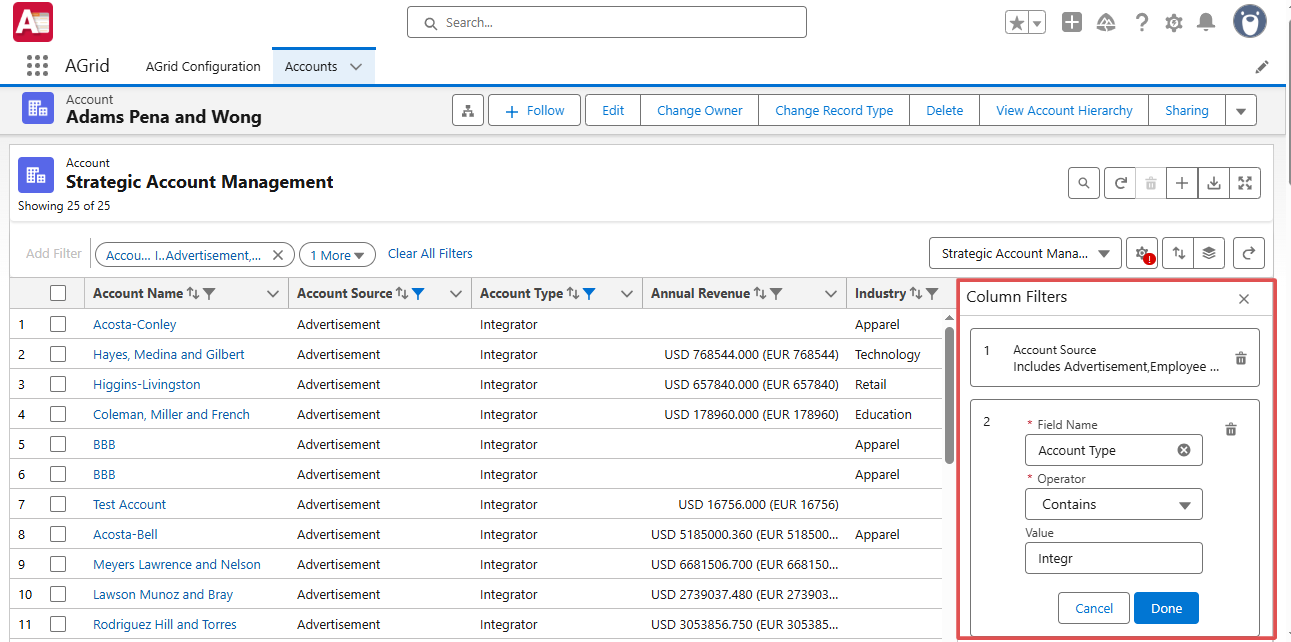Select the Hayes, Medina and Gilbert checkbox
Screen dimensions: 1291x642
tap(58, 354)
